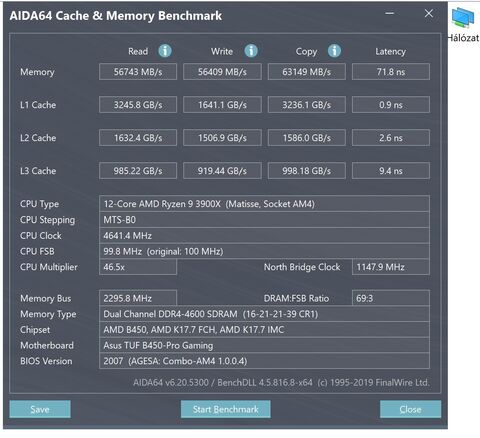480x438 pixels.
Task: Click the L1 Cache Read value
Action: [x=138, y=105]
